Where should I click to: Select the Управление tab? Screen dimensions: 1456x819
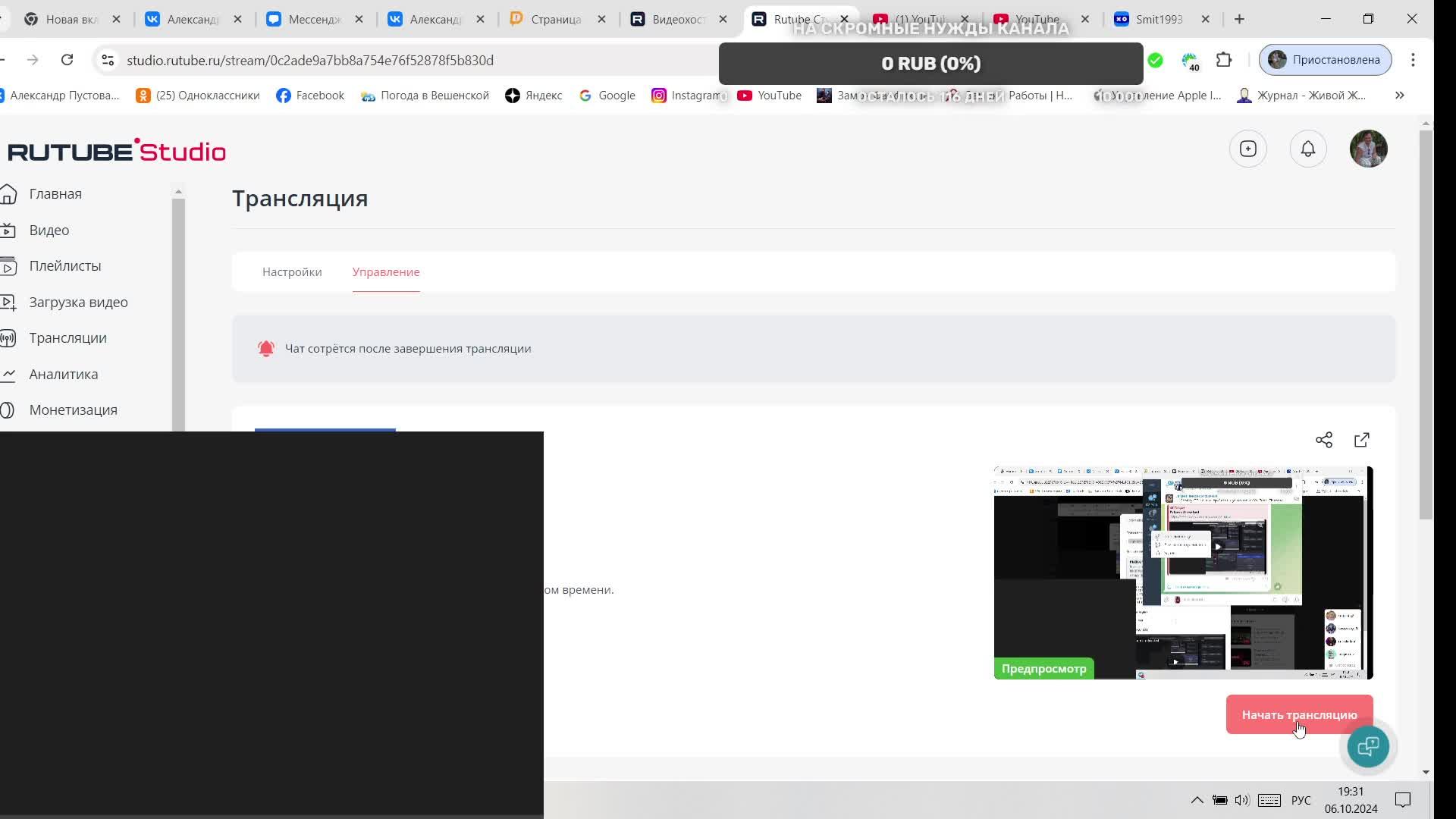[385, 271]
